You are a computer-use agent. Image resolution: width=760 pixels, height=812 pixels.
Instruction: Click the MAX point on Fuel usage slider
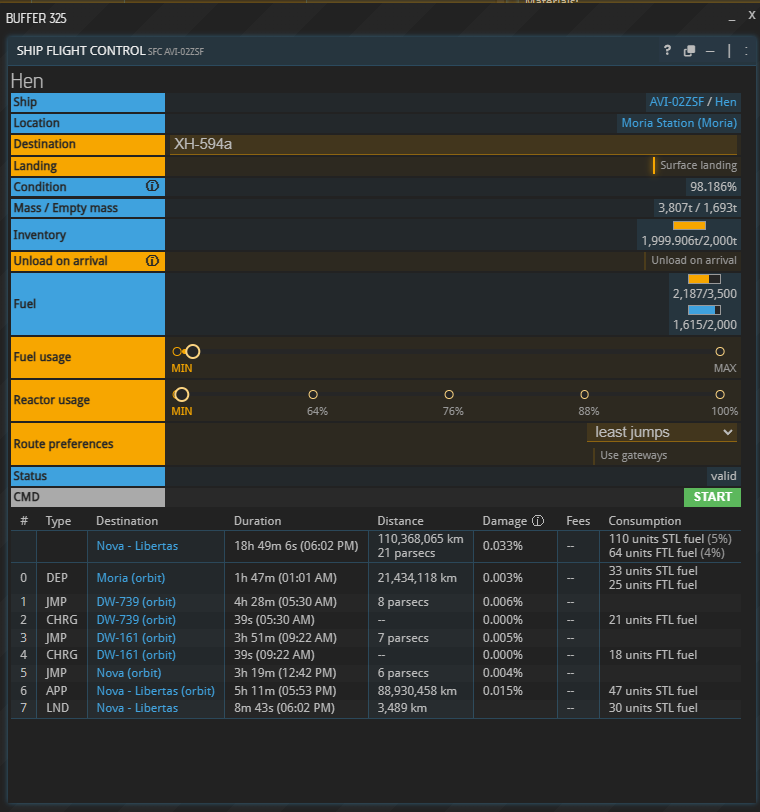coord(720,352)
